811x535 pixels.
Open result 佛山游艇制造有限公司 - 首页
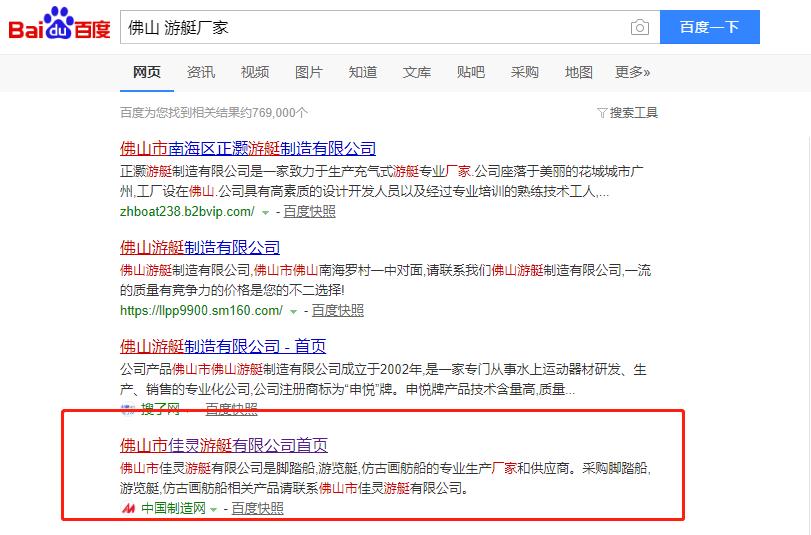tap(223, 346)
